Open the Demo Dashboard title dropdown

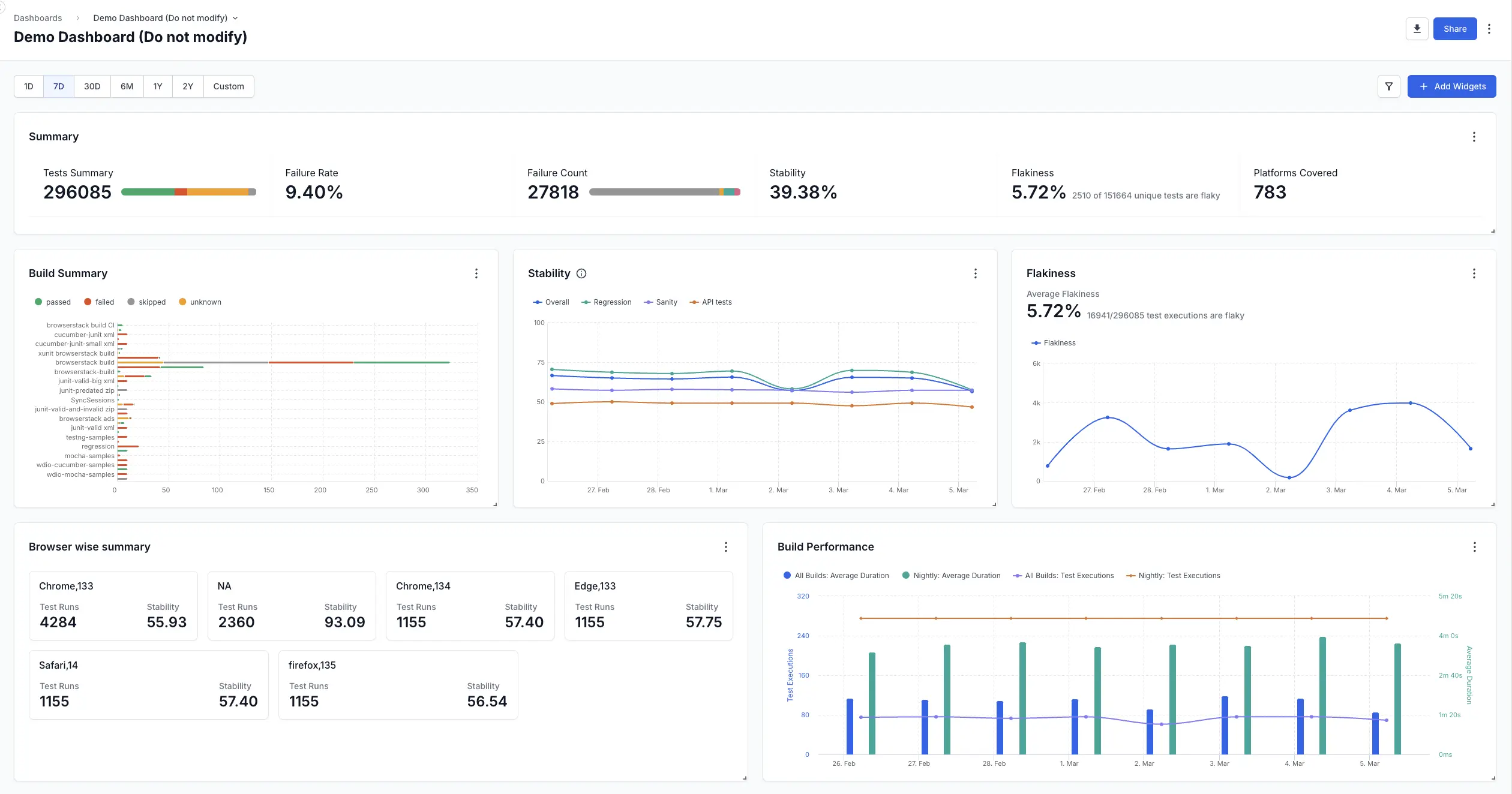(235, 18)
